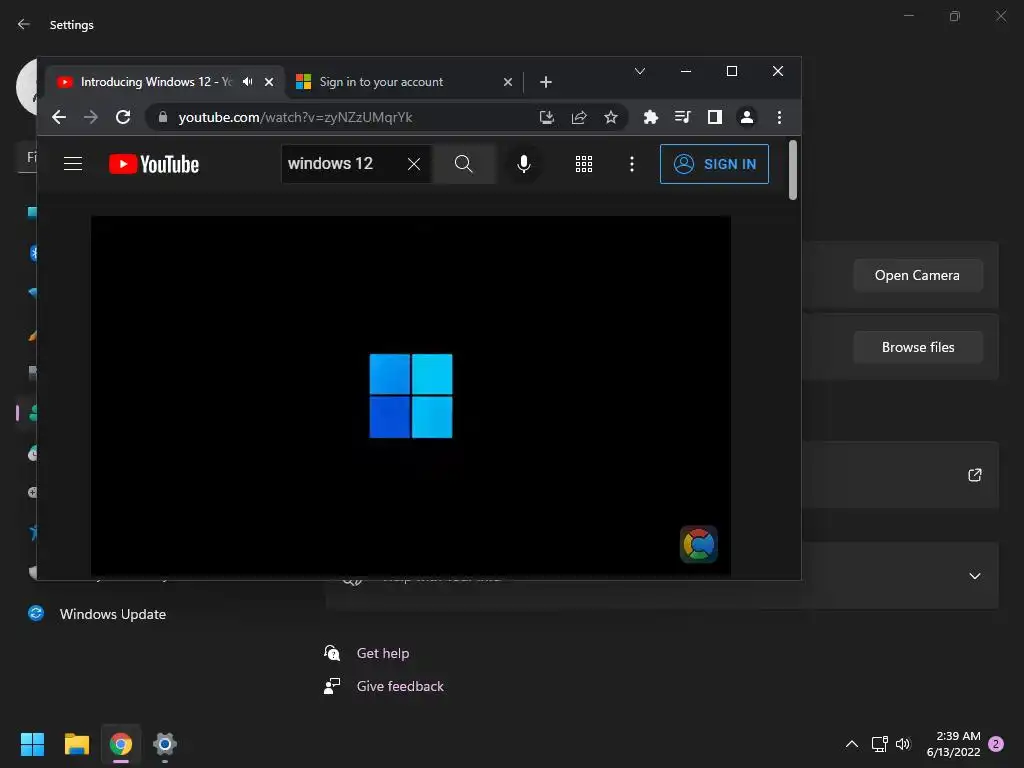The width and height of the screenshot is (1024, 768).
Task: Open YouTube apps grid icon
Action: [x=584, y=164]
